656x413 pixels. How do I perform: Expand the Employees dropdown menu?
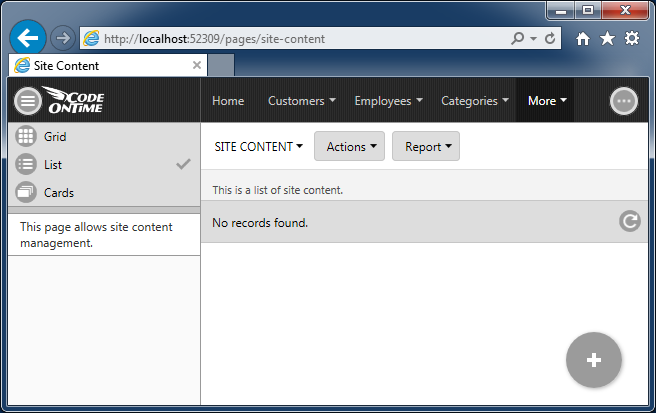point(388,101)
